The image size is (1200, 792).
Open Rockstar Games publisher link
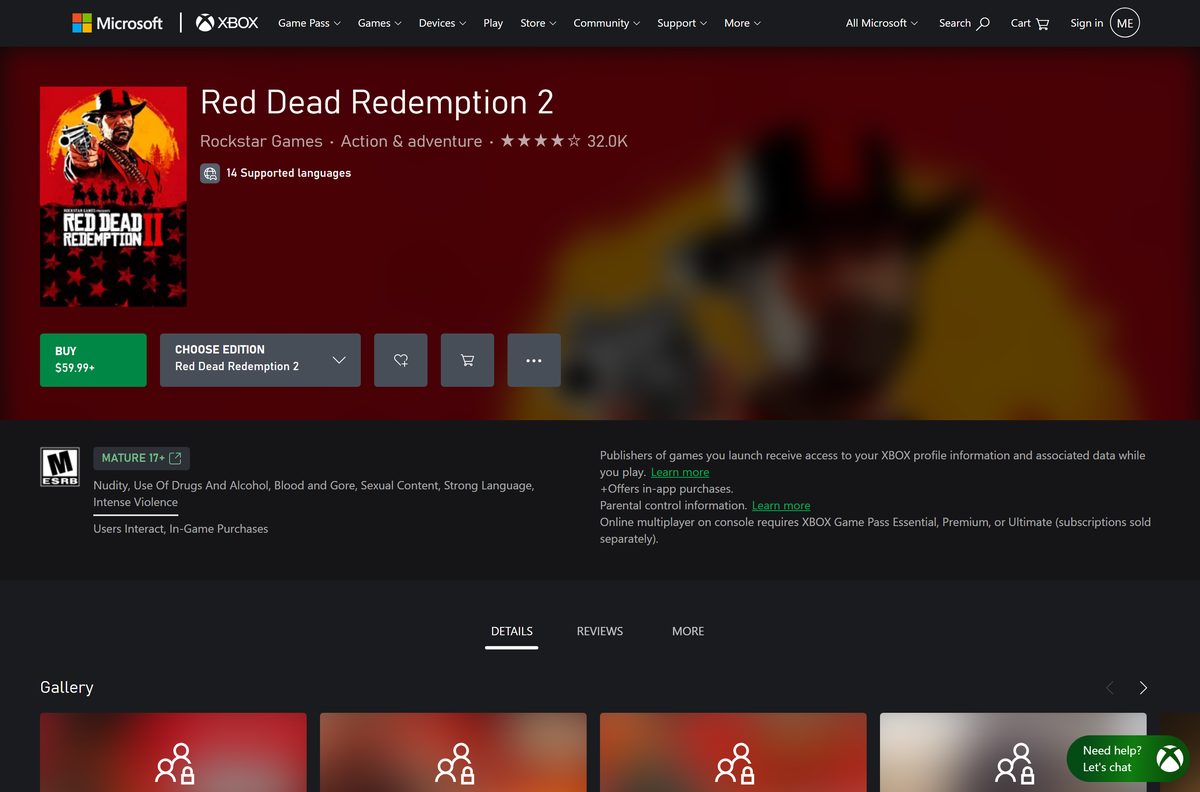click(261, 141)
